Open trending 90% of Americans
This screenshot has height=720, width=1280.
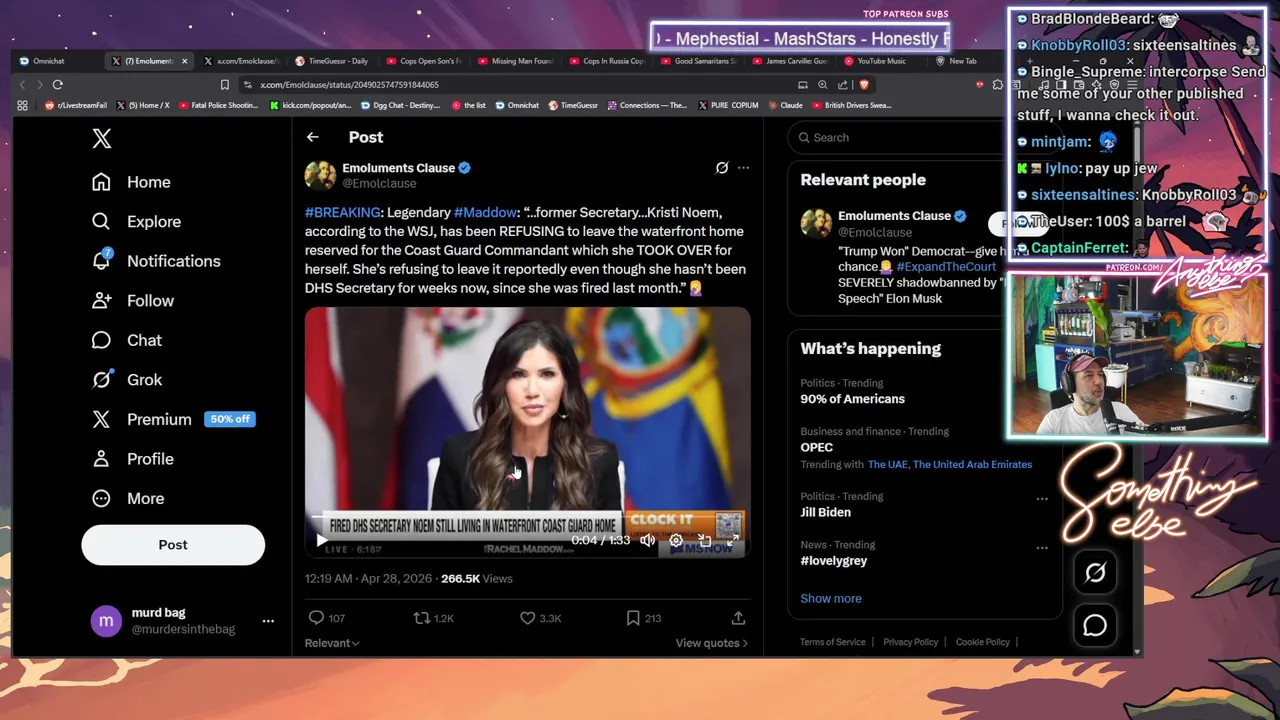pos(852,399)
